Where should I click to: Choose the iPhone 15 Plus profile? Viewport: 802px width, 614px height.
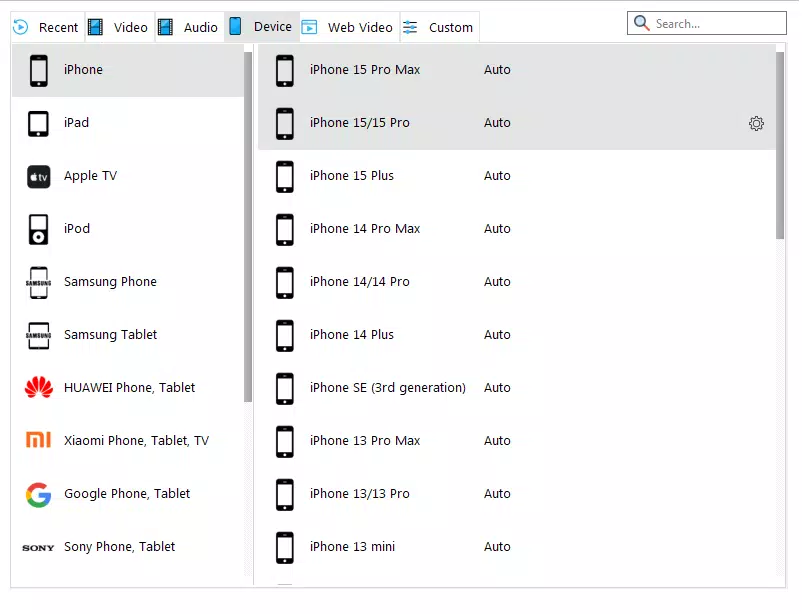tap(517, 177)
